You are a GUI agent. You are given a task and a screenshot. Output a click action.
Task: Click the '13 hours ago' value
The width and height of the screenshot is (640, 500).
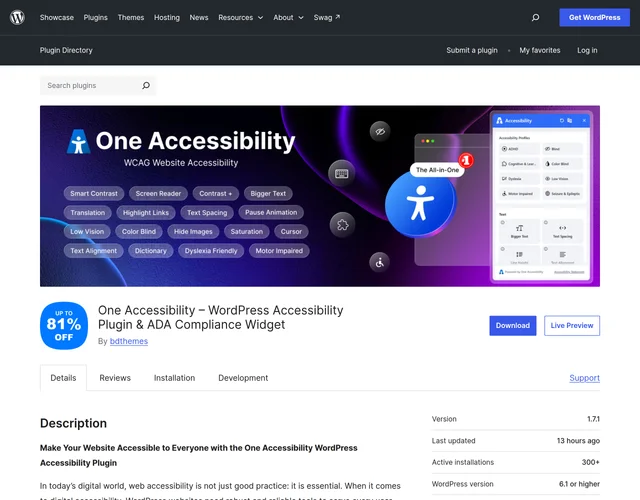578,441
